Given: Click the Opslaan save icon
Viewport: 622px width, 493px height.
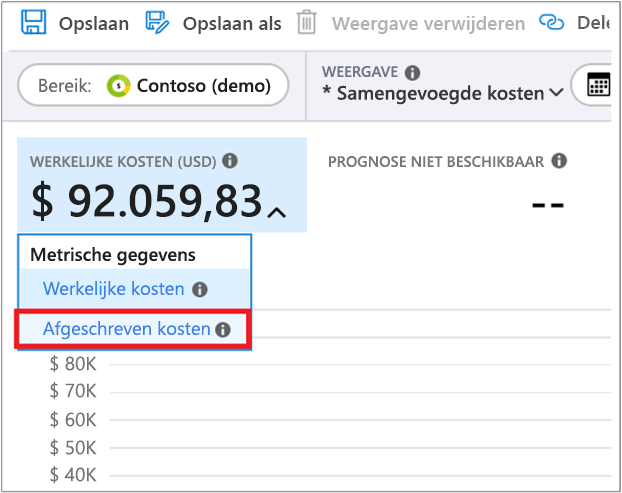Looking at the screenshot, I should pos(34,22).
